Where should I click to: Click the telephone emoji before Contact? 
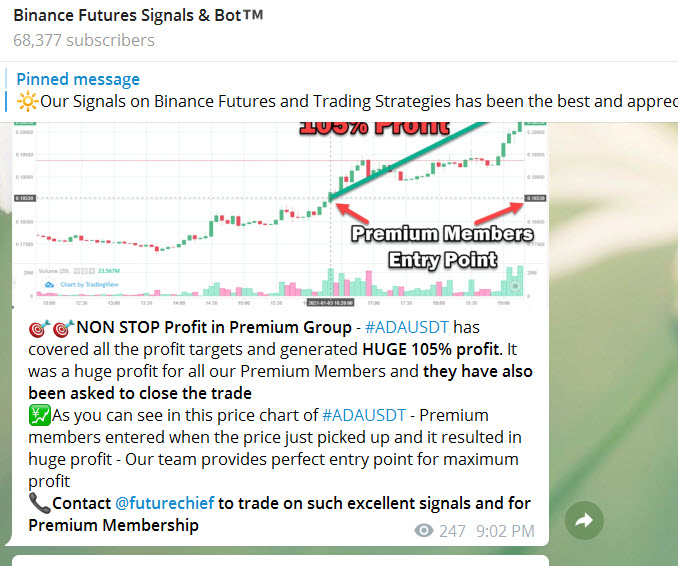pos(39,503)
